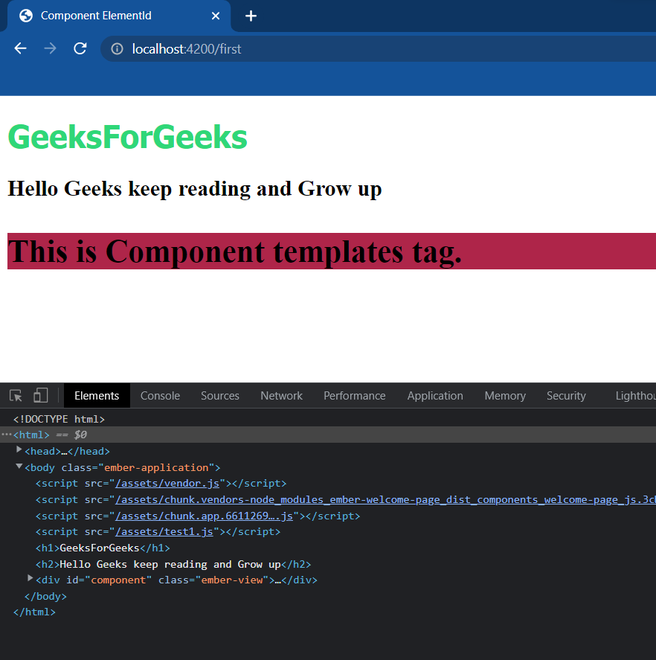Expand the head node triangle
This screenshot has height=660, width=656.
[x=19, y=450]
